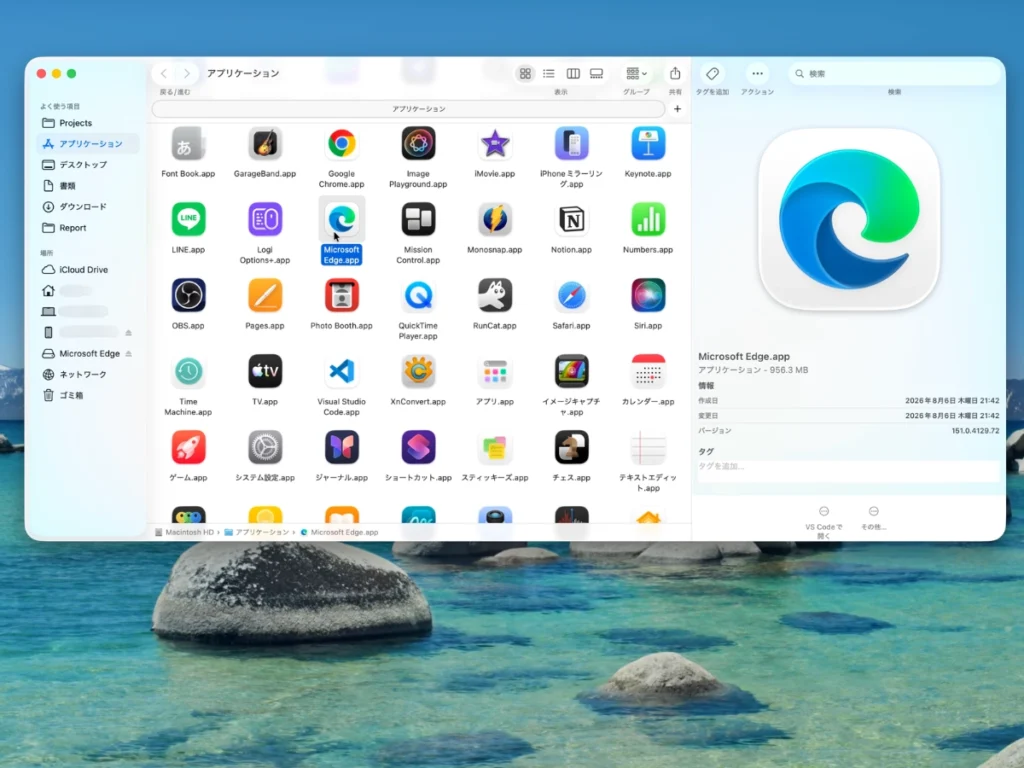This screenshot has height=768, width=1024.
Task: Open Projects in the sidebar
Action: coord(88,123)
